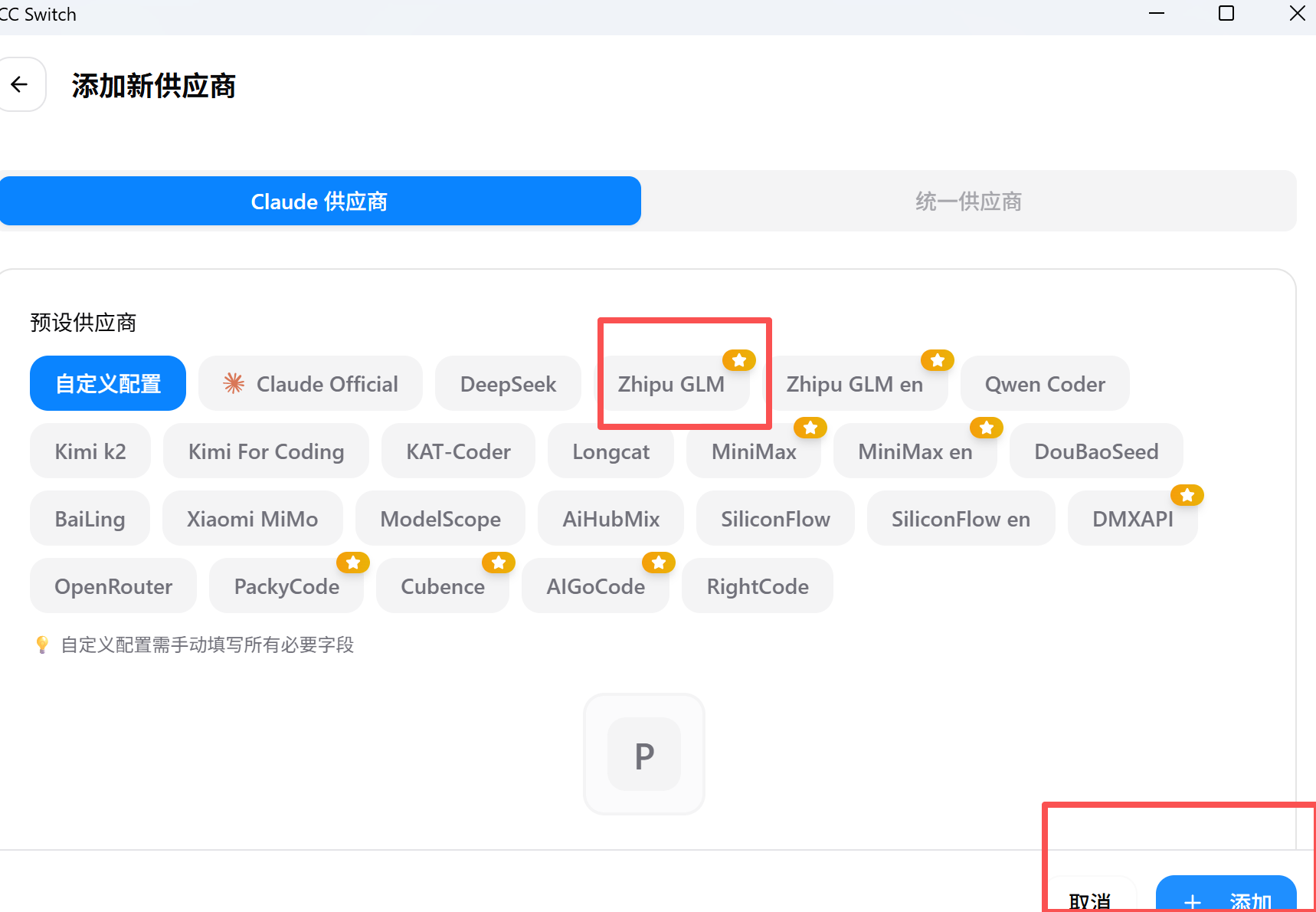Maximize the CC Switch window
1316x912 pixels.
pyautogui.click(x=1226, y=14)
